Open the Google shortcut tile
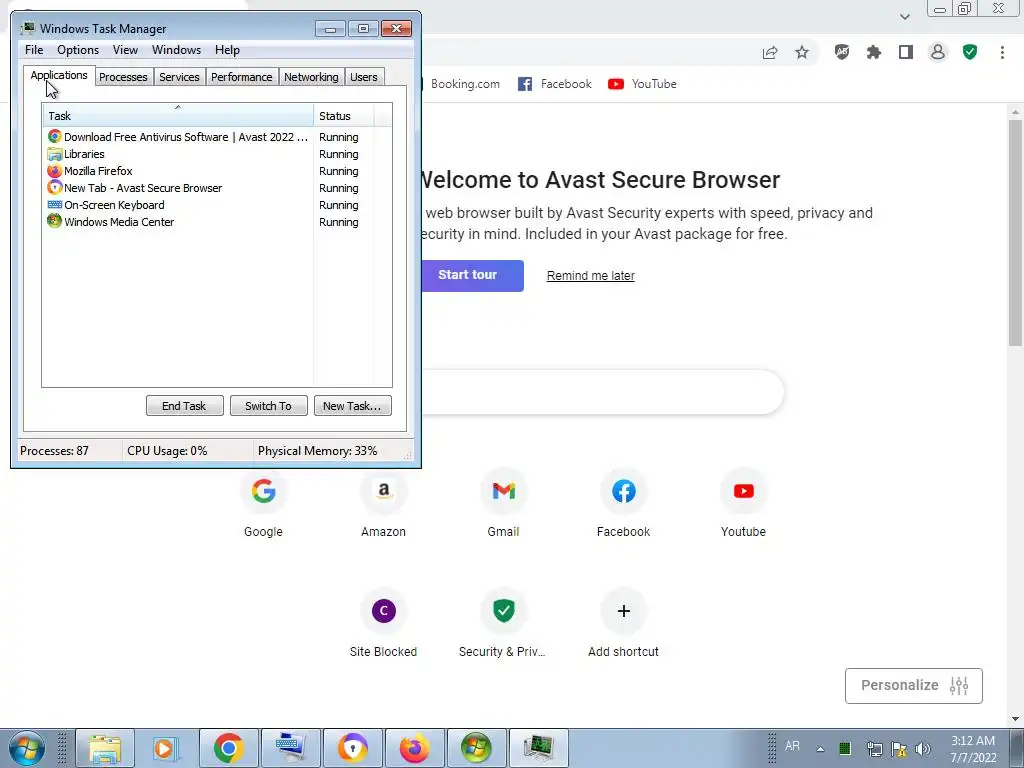Image resolution: width=1024 pixels, height=768 pixels. [263, 504]
